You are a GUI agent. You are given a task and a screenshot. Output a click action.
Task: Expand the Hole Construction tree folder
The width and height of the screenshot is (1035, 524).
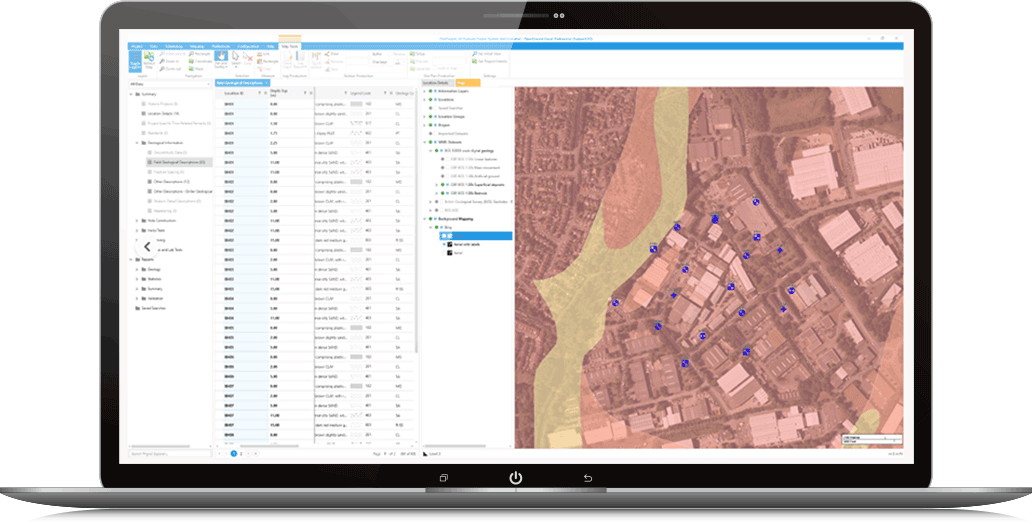click(x=137, y=219)
